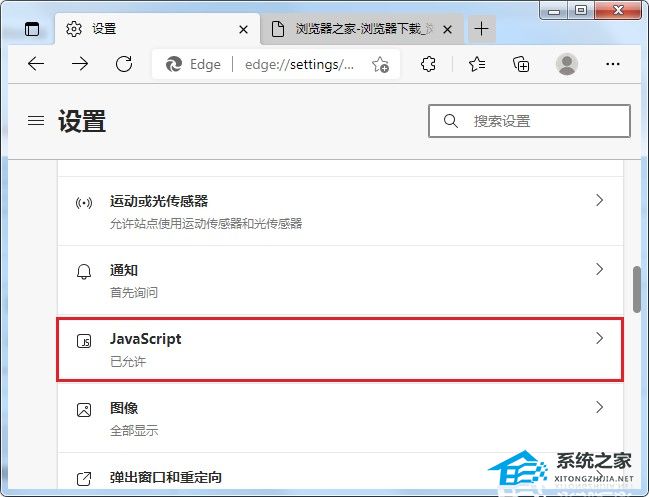Click the pop-ups and redirects icon
Image resolution: width=649 pixels, height=497 pixels.
84,479
